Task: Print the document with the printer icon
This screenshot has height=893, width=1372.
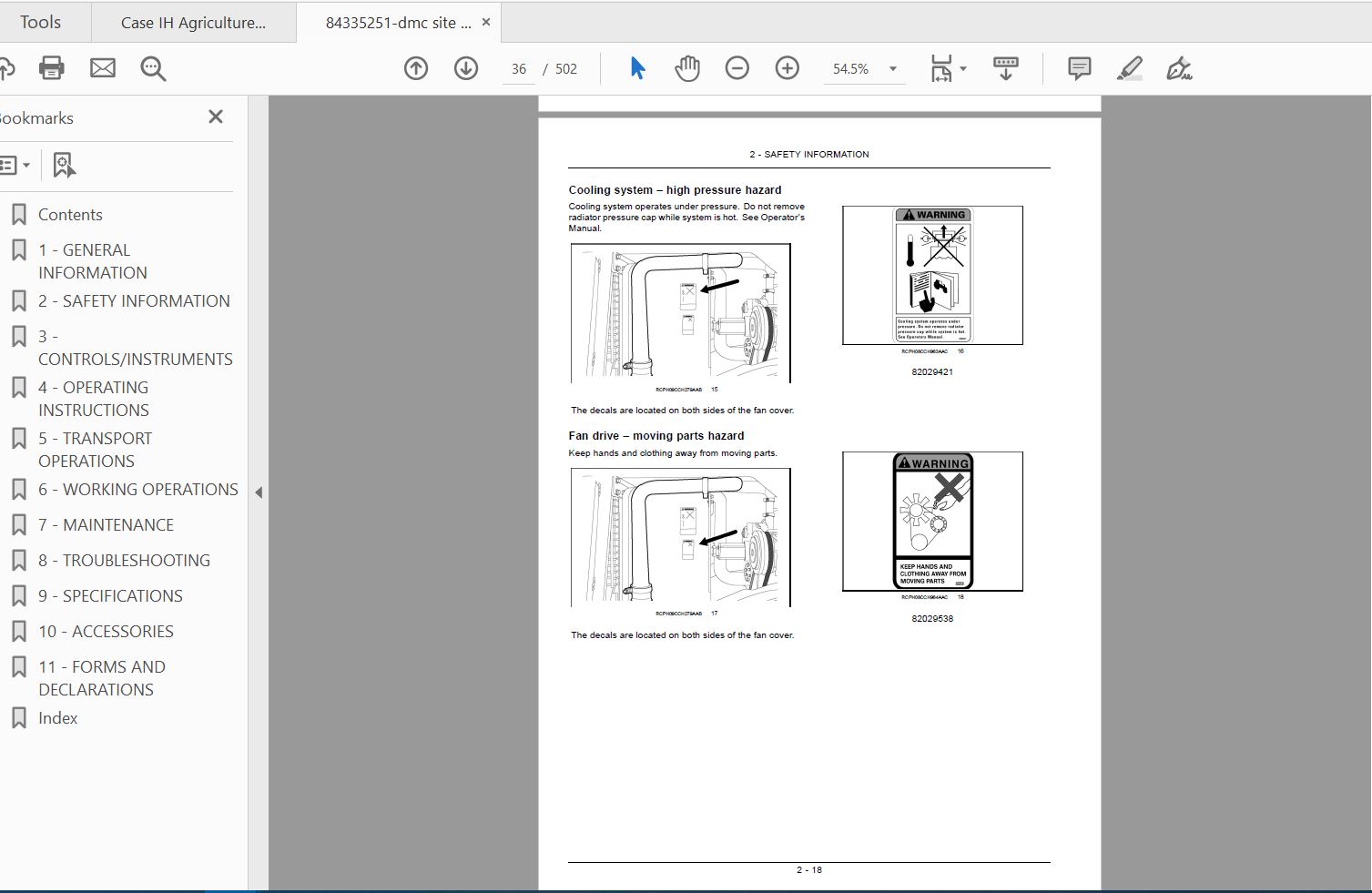Action: pyautogui.click(x=52, y=68)
